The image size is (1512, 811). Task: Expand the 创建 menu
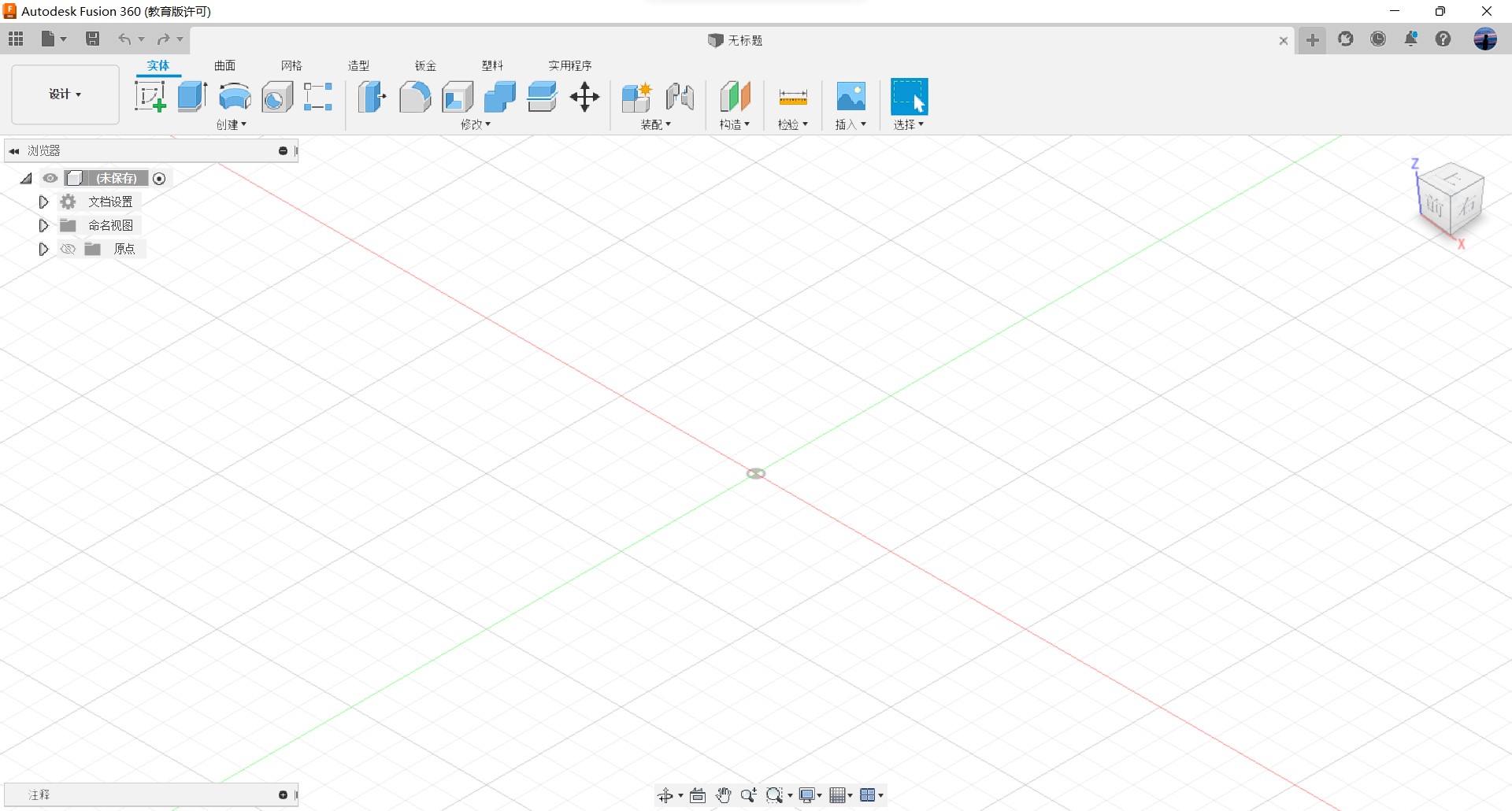(232, 124)
